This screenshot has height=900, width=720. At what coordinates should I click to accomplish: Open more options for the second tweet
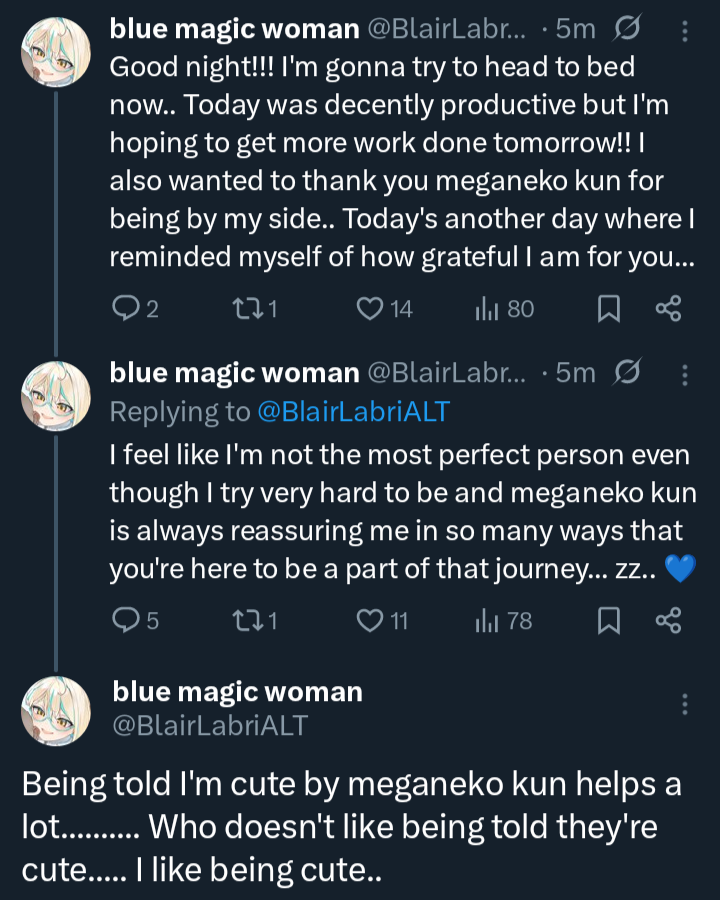(x=685, y=375)
